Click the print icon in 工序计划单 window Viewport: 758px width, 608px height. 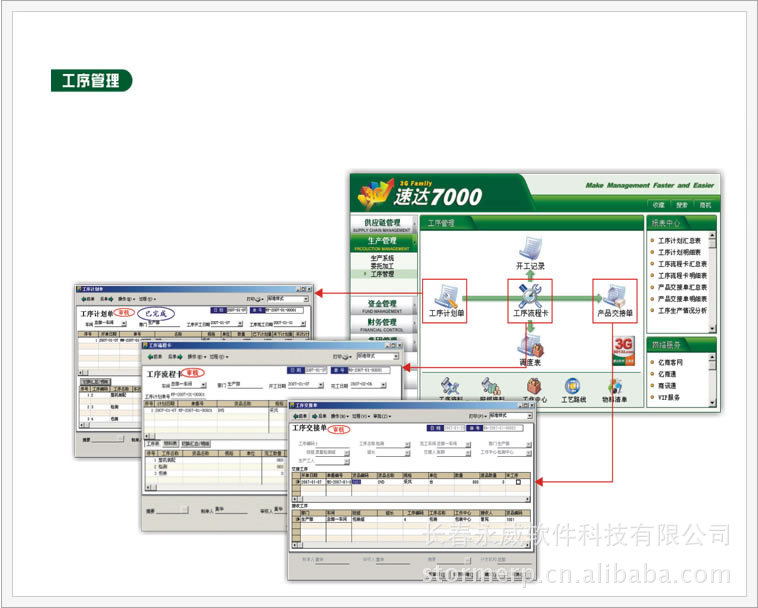[260, 299]
